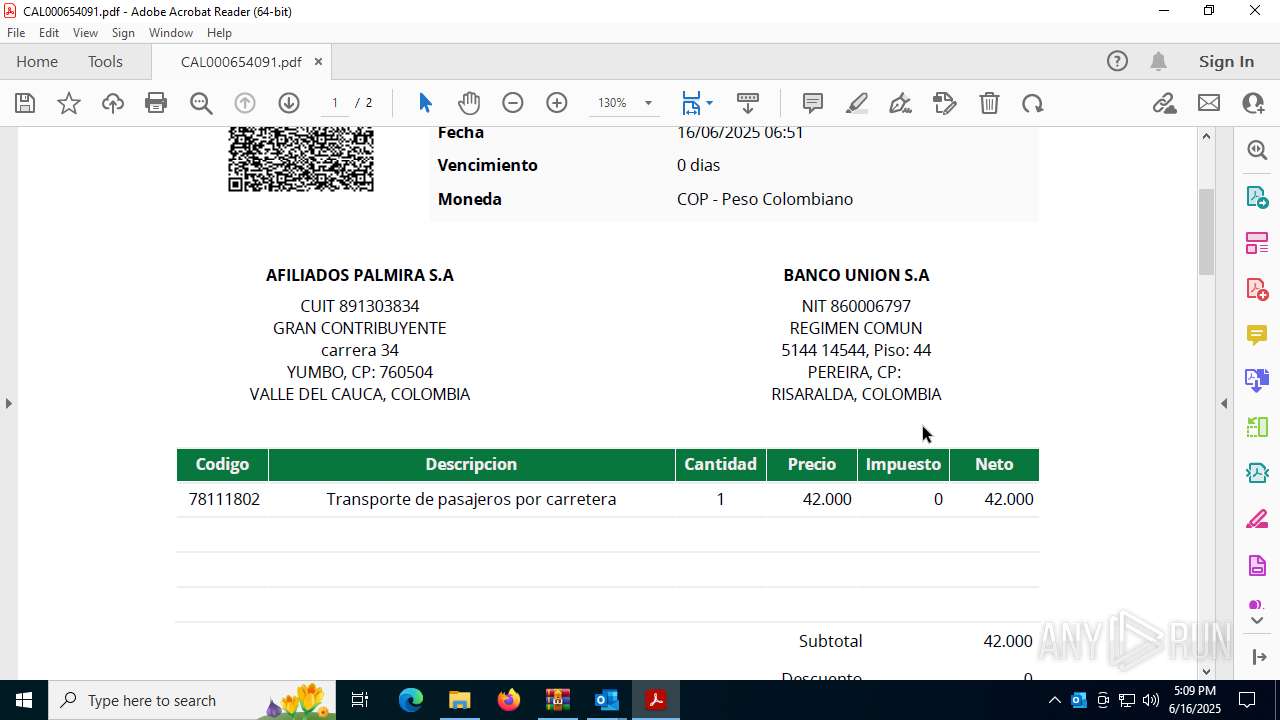
Task: Open the Sign menu
Action: click(x=123, y=33)
